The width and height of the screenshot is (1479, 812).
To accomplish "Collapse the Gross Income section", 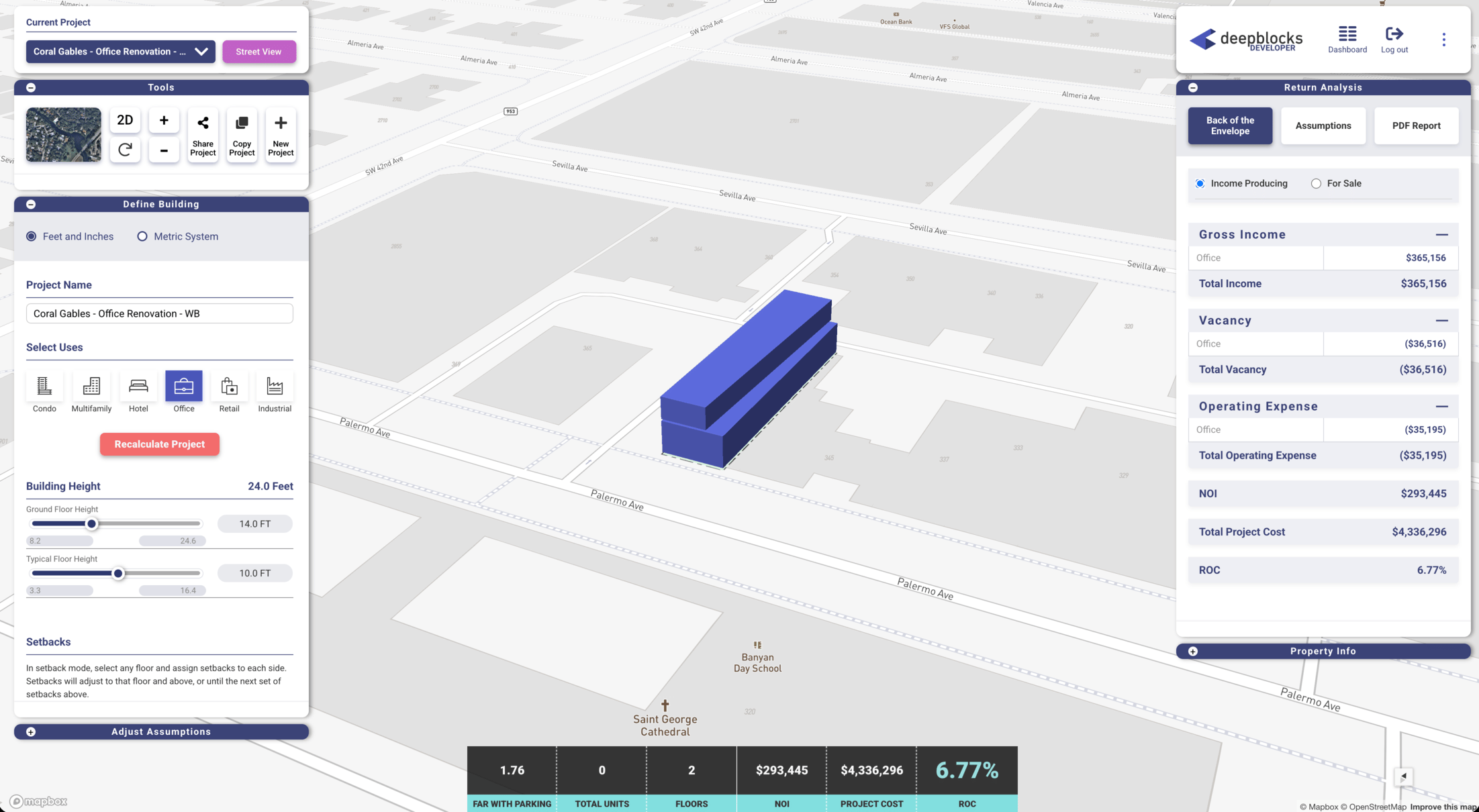I will pyautogui.click(x=1441, y=235).
